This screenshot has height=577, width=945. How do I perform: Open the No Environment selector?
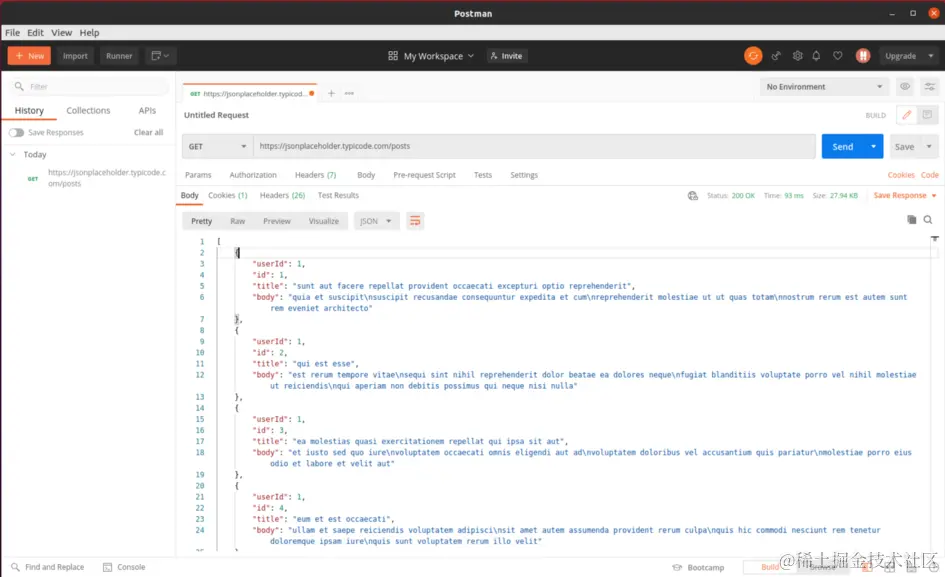[x=824, y=87]
